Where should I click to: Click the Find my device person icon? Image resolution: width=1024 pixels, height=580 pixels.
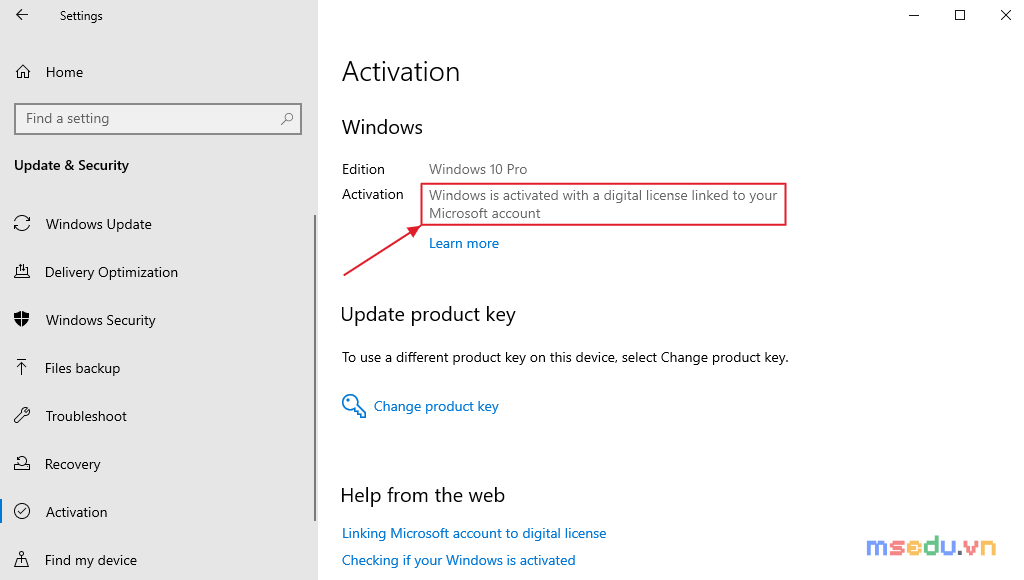[x=22, y=559]
